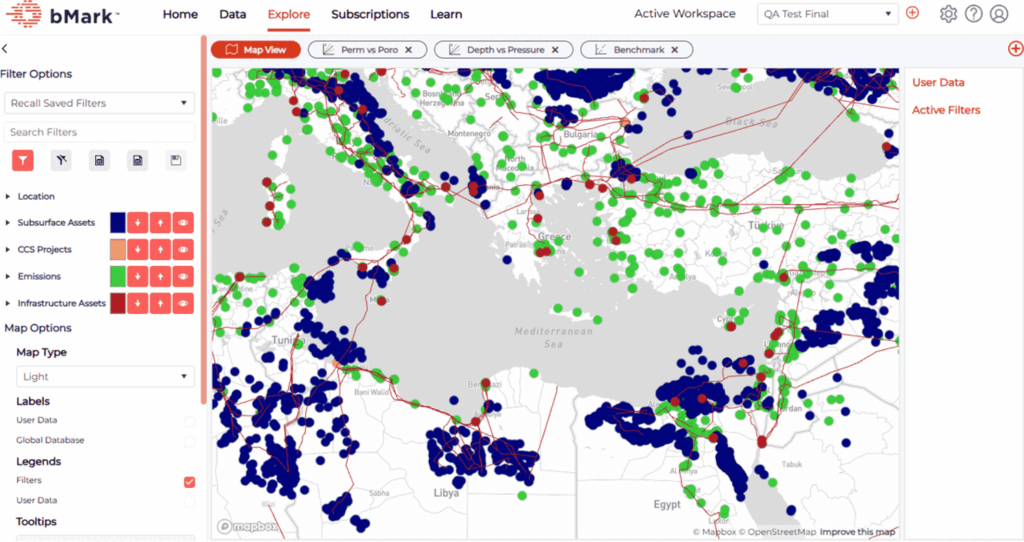Toggle visibility of Subsurface Assets layer
The width and height of the screenshot is (1024, 542).
point(184,223)
